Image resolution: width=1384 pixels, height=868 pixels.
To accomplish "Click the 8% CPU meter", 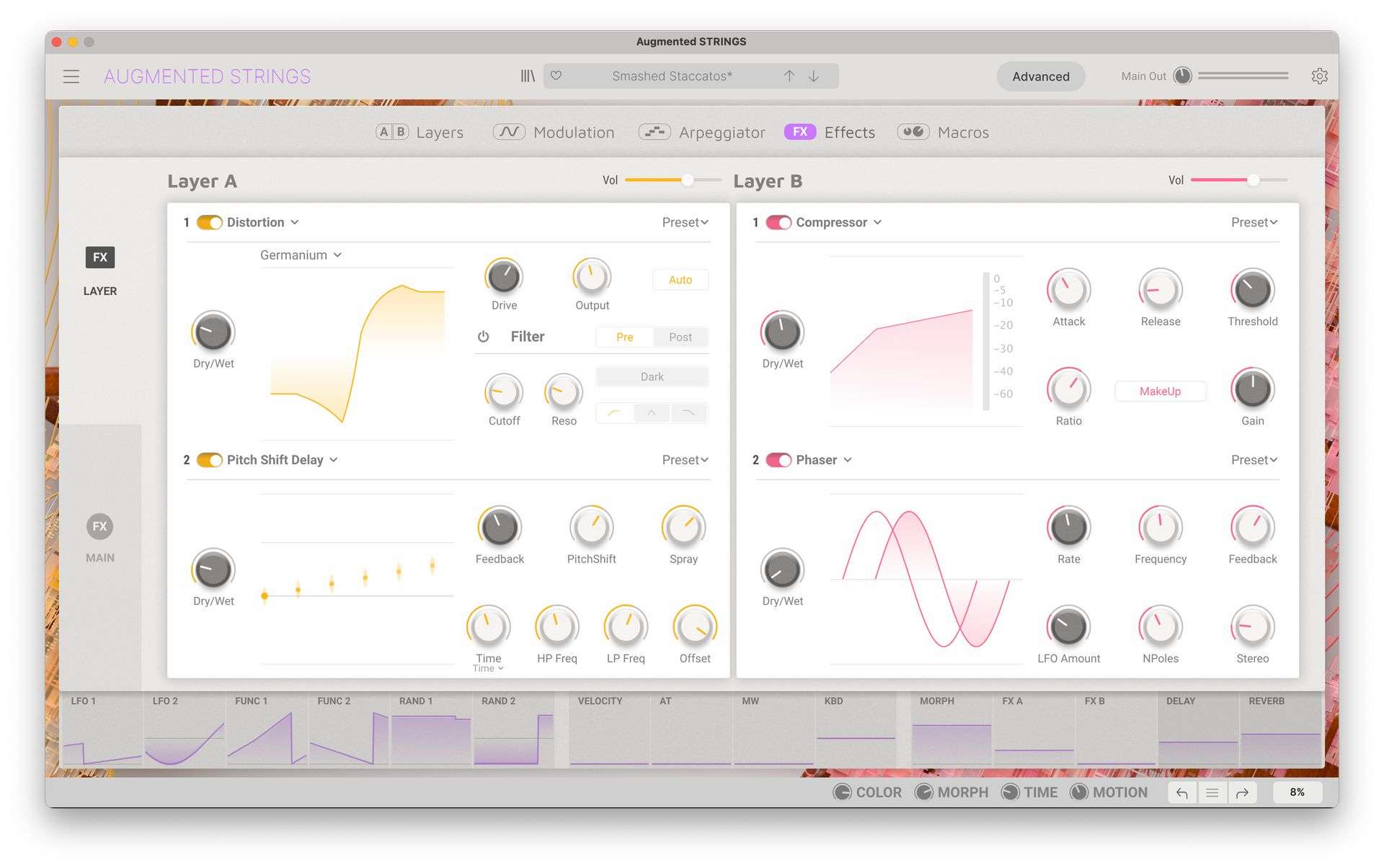I will [1297, 792].
